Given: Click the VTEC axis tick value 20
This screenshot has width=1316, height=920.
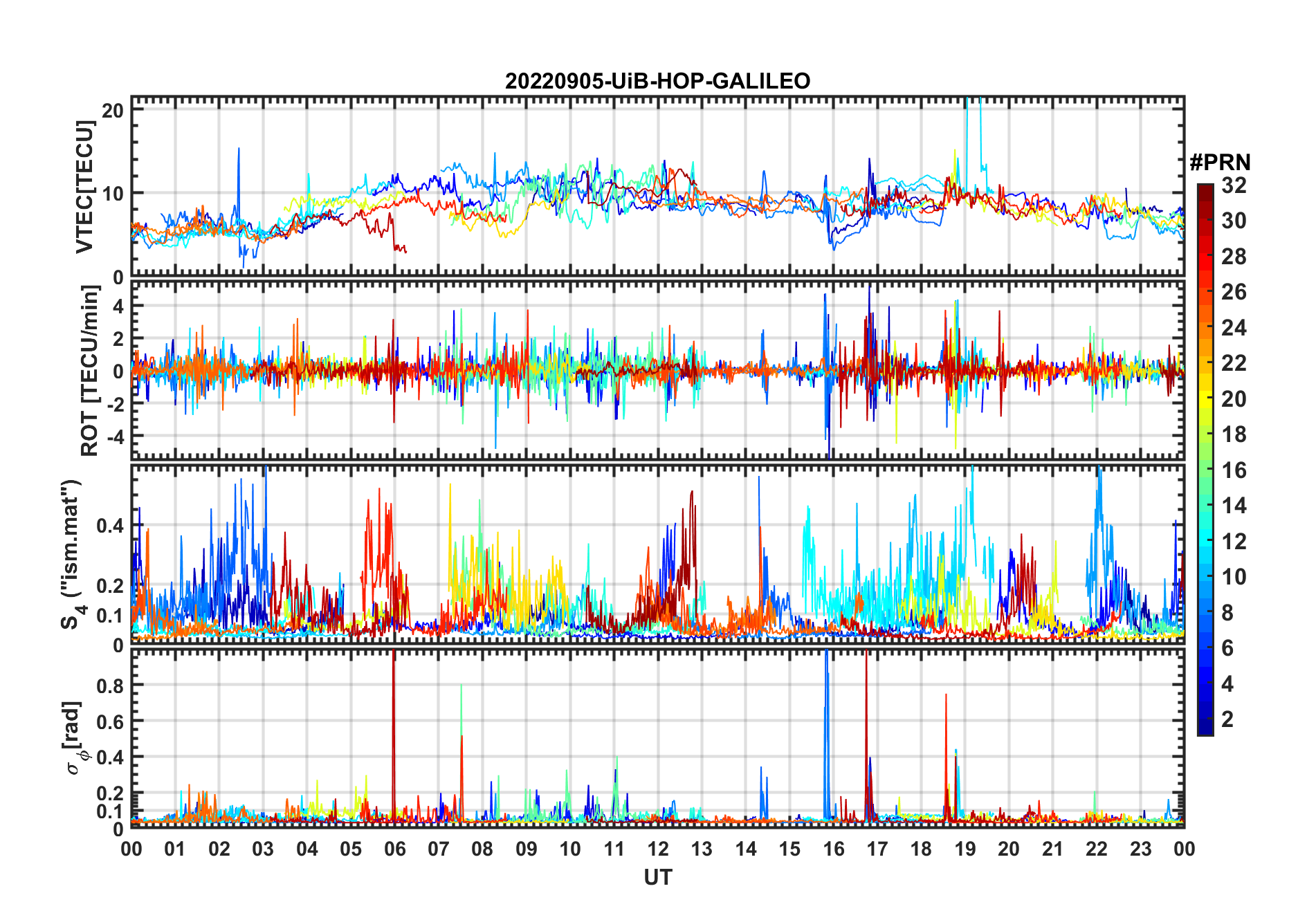Looking at the screenshot, I should [x=113, y=110].
